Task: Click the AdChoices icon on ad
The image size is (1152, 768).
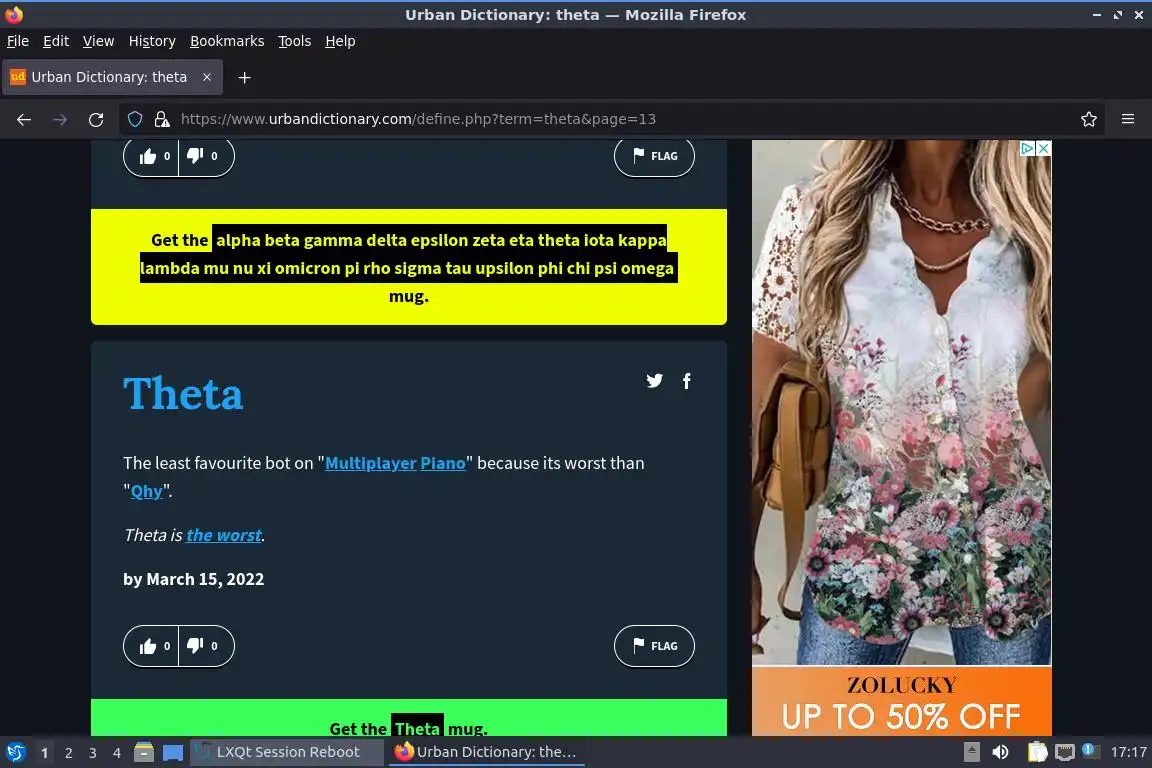Action: (x=1028, y=148)
